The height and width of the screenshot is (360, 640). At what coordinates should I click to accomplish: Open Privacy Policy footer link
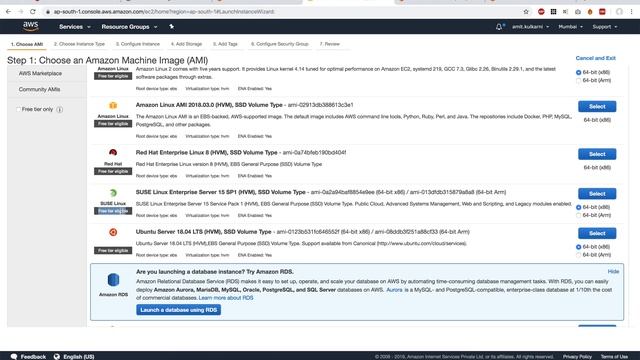click(x=577, y=357)
